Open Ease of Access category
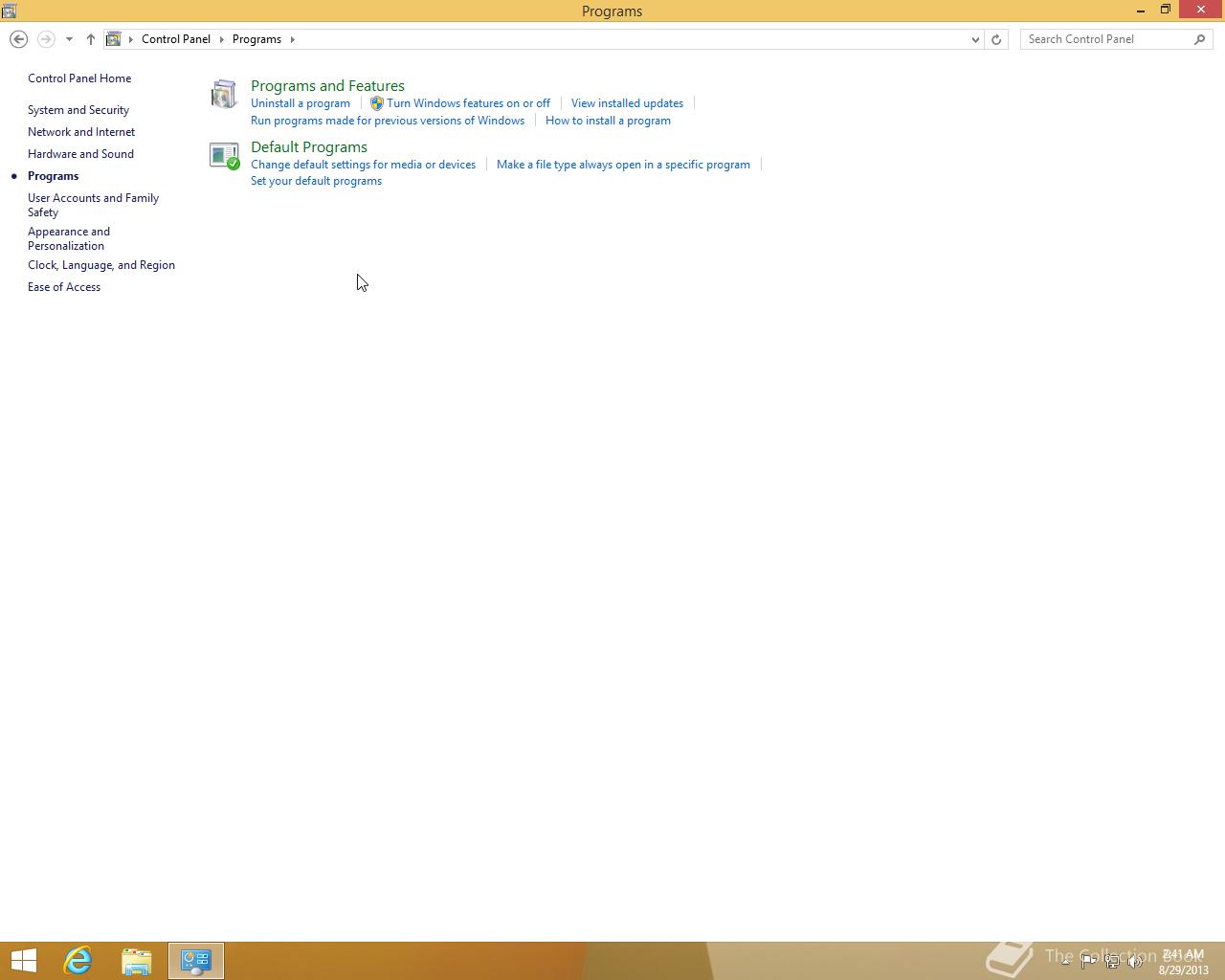 (64, 287)
